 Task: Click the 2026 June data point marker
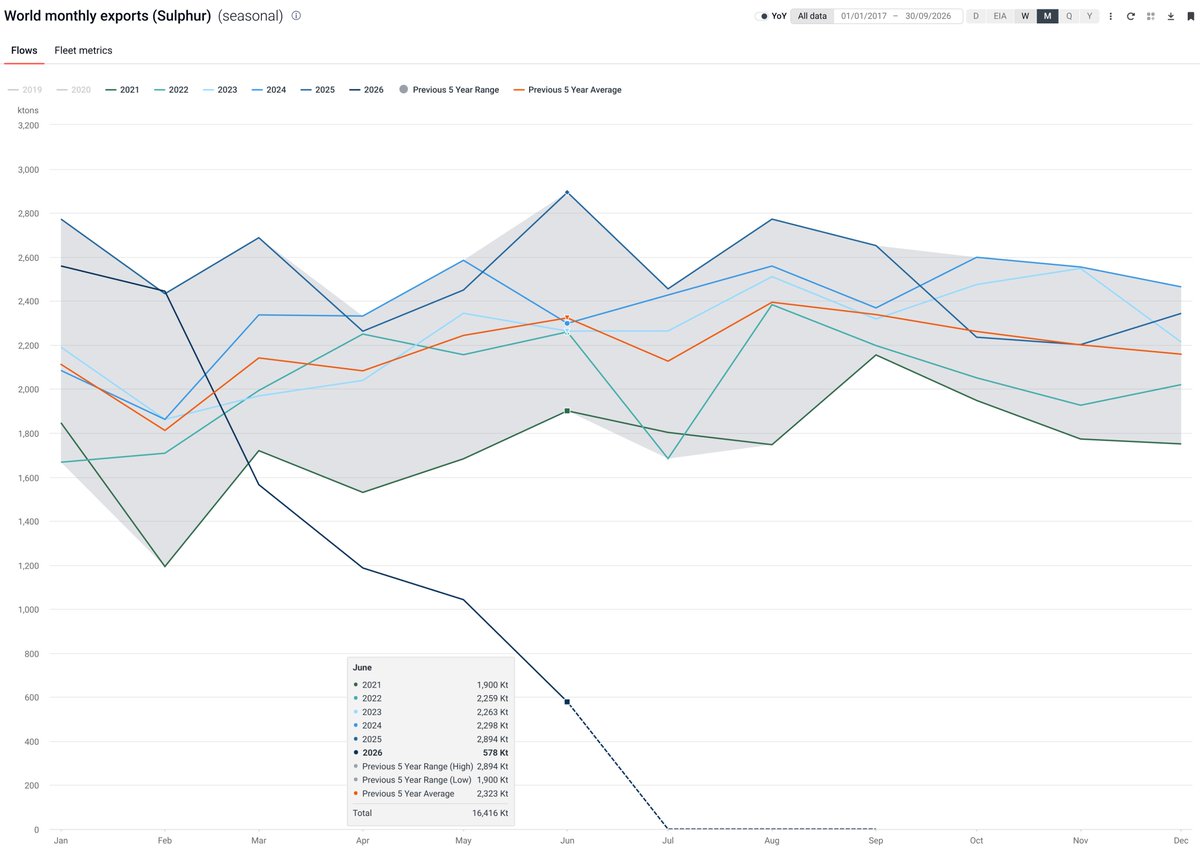point(567,702)
